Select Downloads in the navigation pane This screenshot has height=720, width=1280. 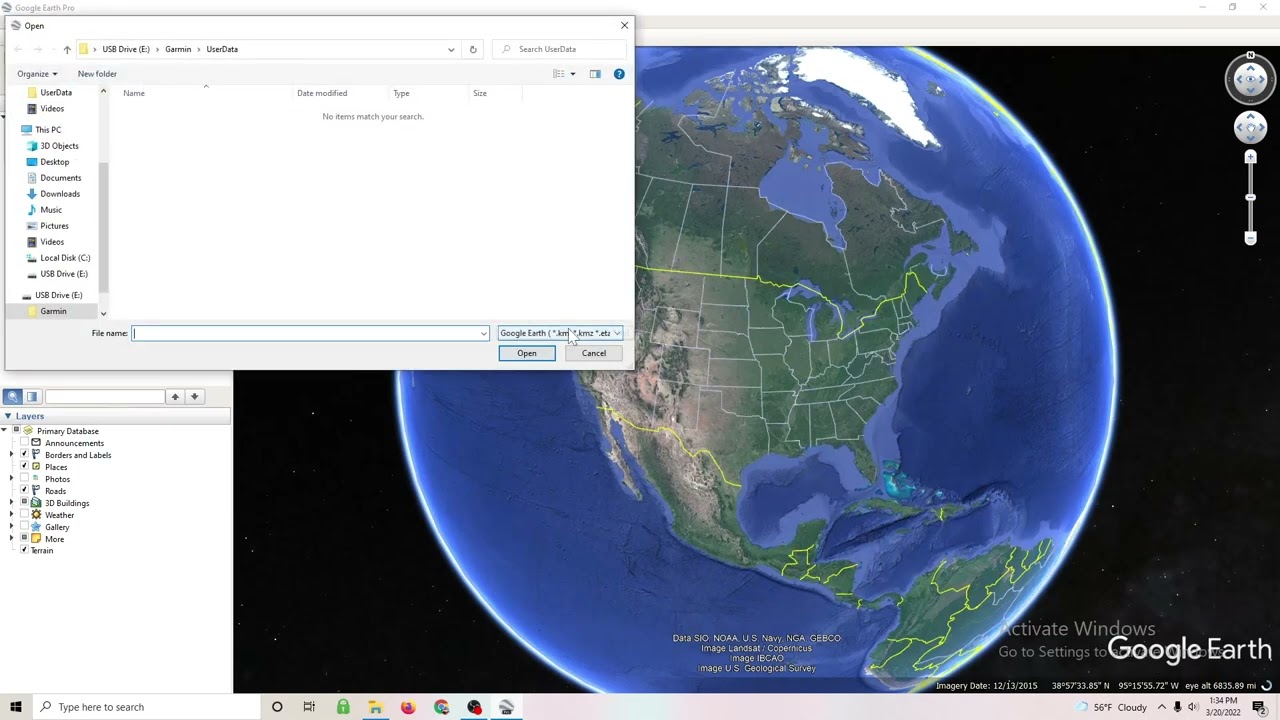[x=60, y=194]
